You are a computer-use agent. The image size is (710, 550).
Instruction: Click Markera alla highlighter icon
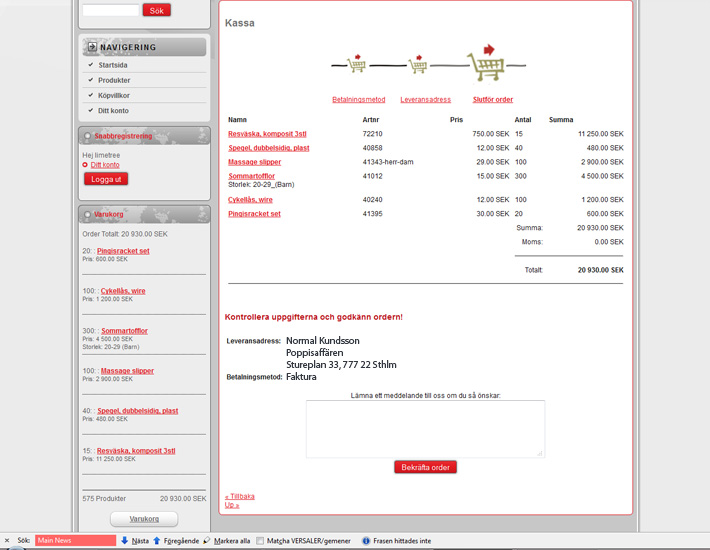pyautogui.click(x=207, y=540)
